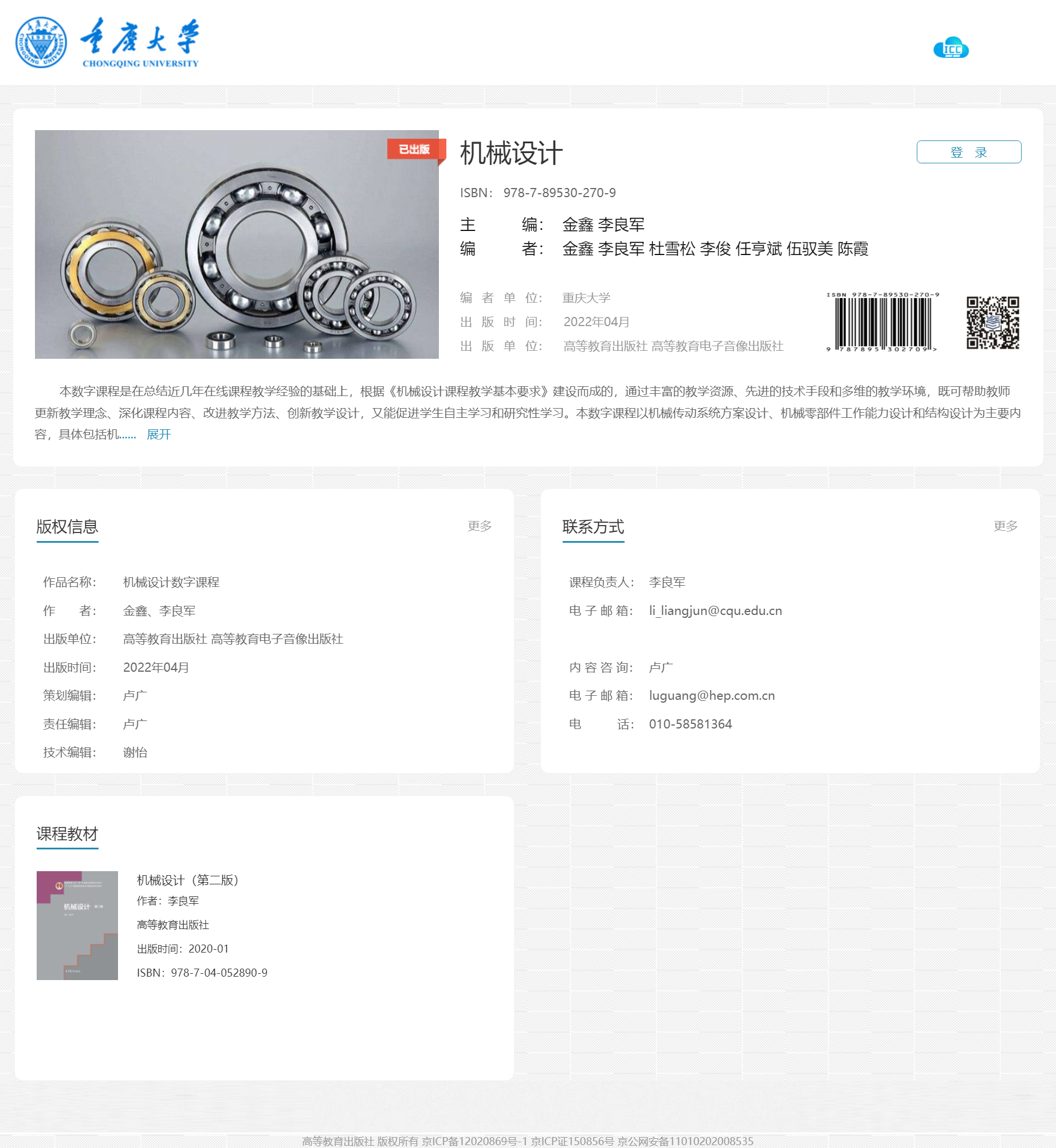Open the 机械设计 textbook cover thumbnail
The width and height of the screenshot is (1056, 1148).
(x=77, y=926)
